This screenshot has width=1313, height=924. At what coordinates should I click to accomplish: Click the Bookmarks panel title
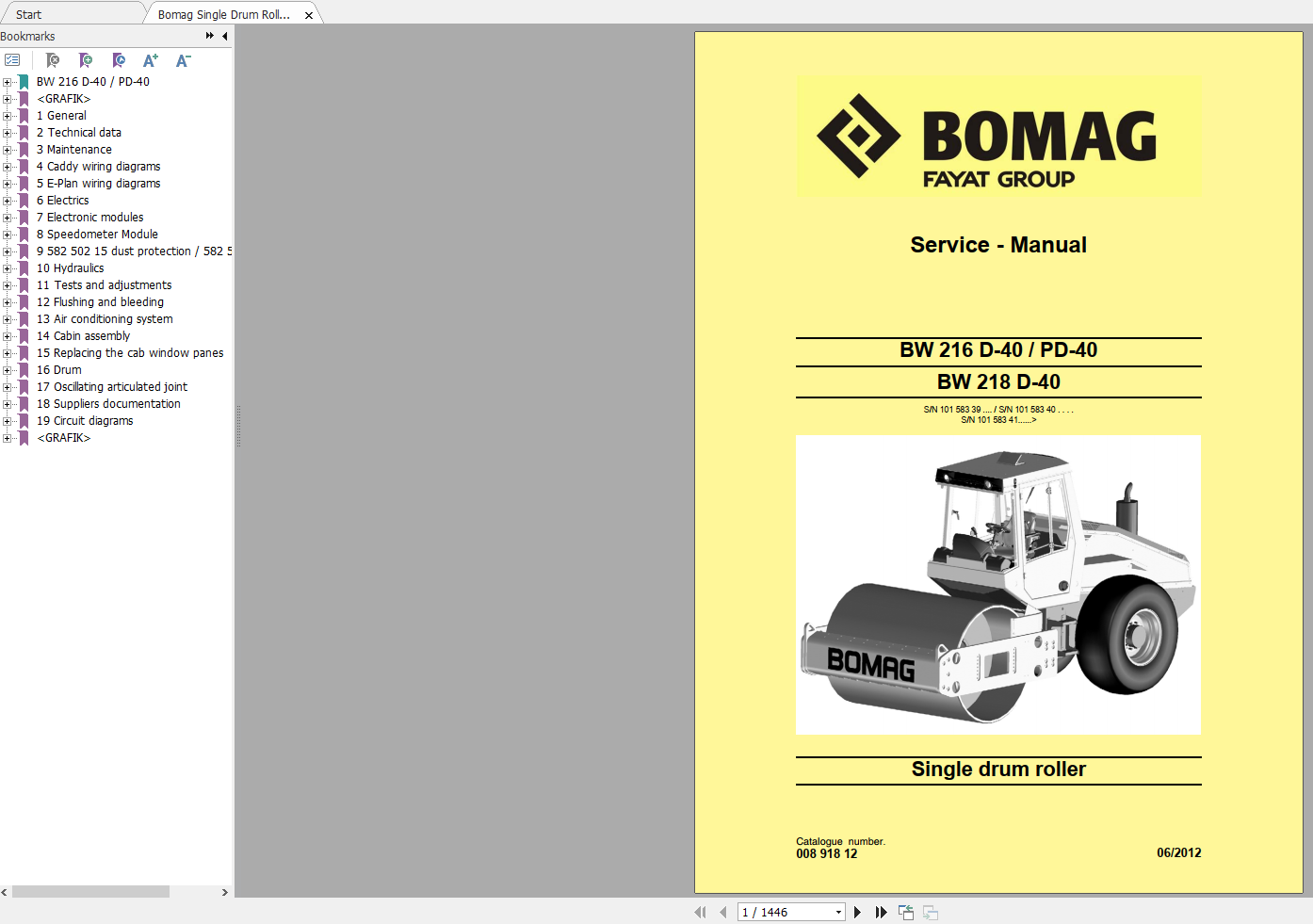click(x=28, y=37)
